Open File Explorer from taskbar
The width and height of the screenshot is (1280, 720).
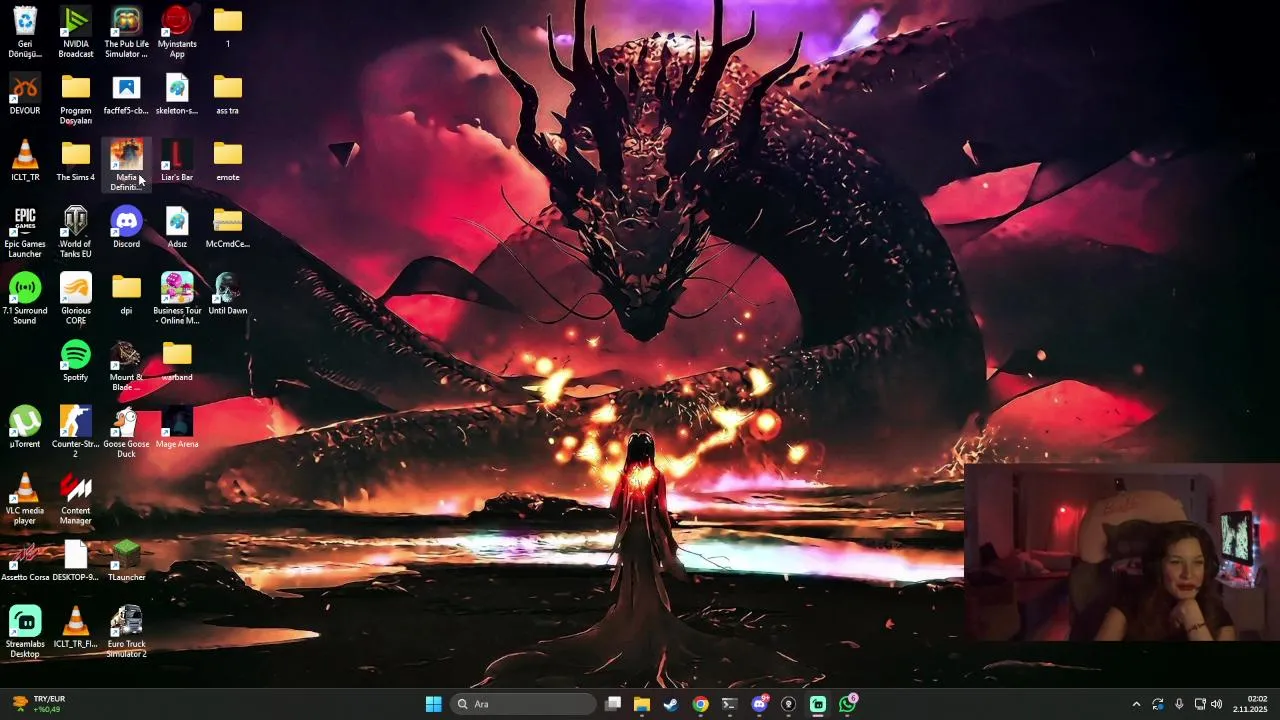click(x=642, y=704)
